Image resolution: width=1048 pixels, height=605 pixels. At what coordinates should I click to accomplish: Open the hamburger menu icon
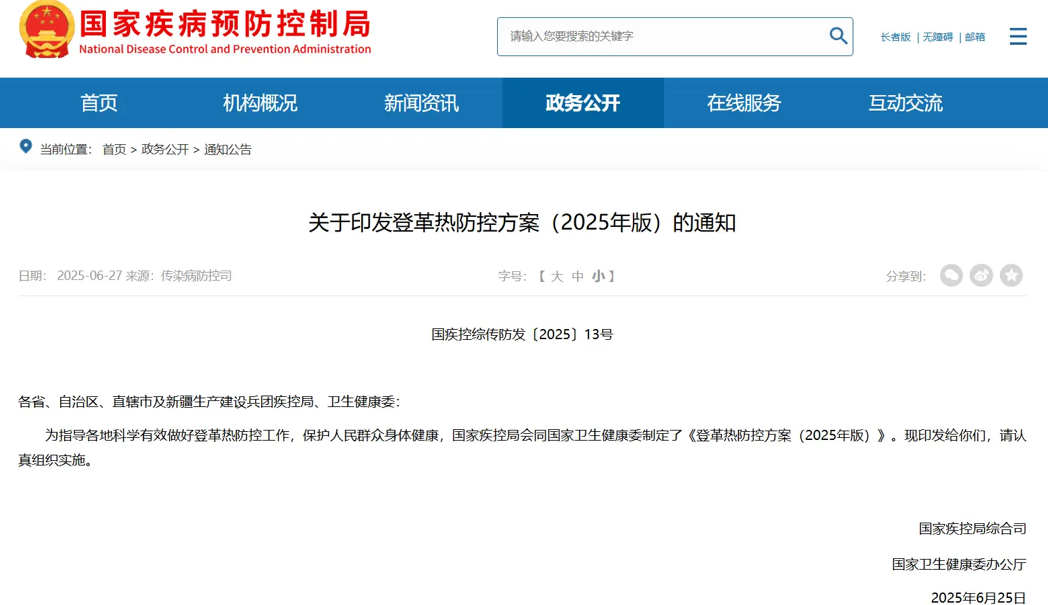[1018, 37]
